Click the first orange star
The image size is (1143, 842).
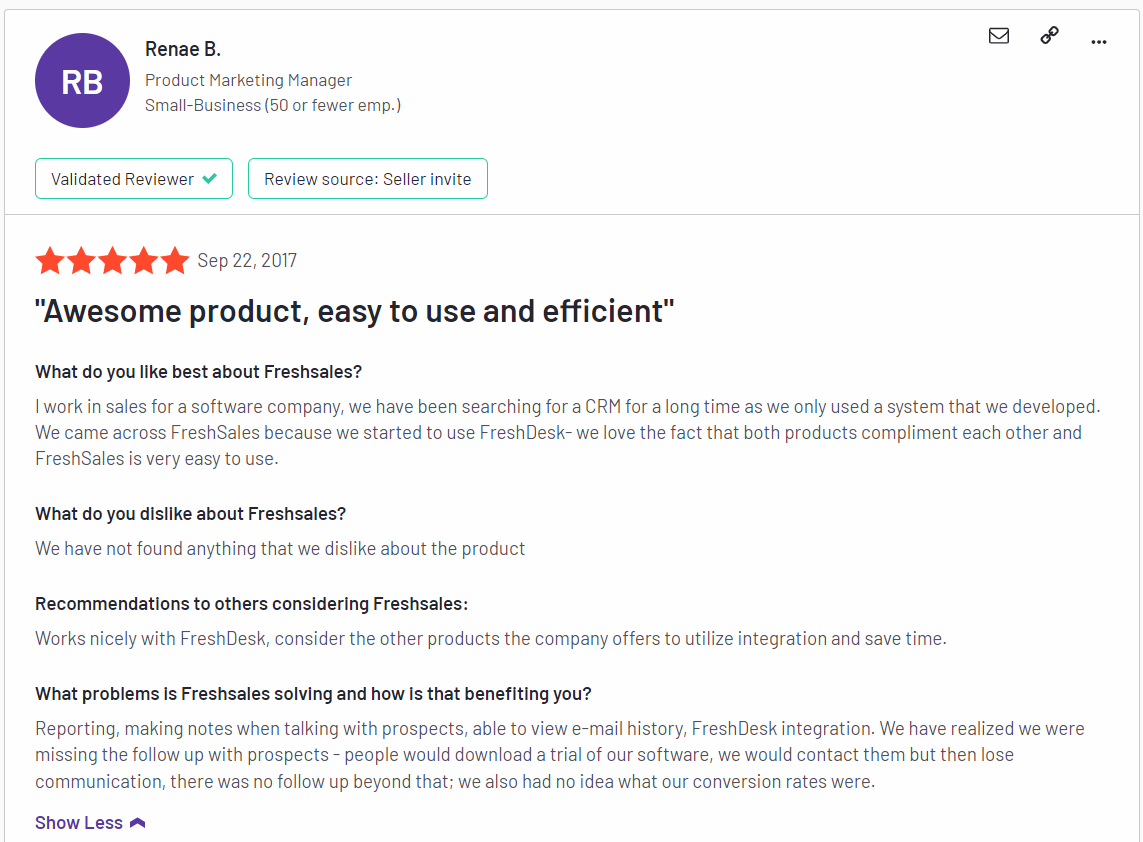pyautogui.click(x=50, y=260)
